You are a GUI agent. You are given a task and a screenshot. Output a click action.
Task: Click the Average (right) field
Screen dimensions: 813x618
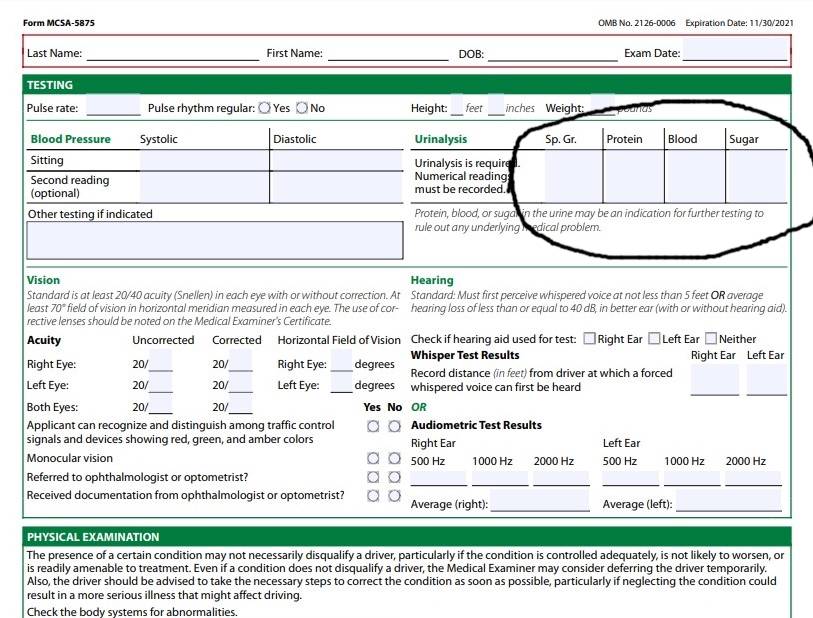tap(540, 501)
